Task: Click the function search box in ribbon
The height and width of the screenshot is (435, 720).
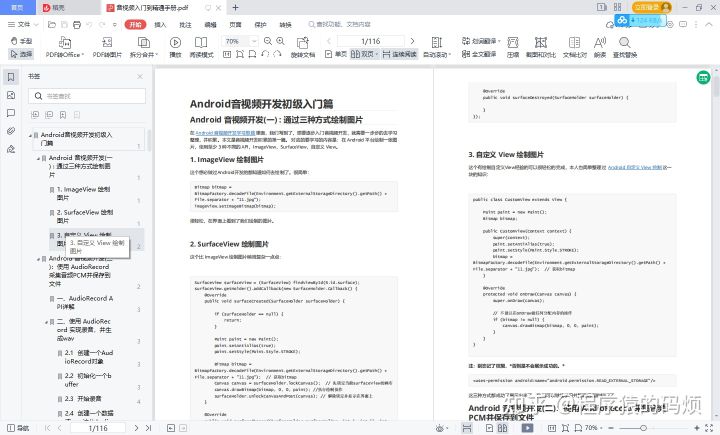Action: pos(340,24)
